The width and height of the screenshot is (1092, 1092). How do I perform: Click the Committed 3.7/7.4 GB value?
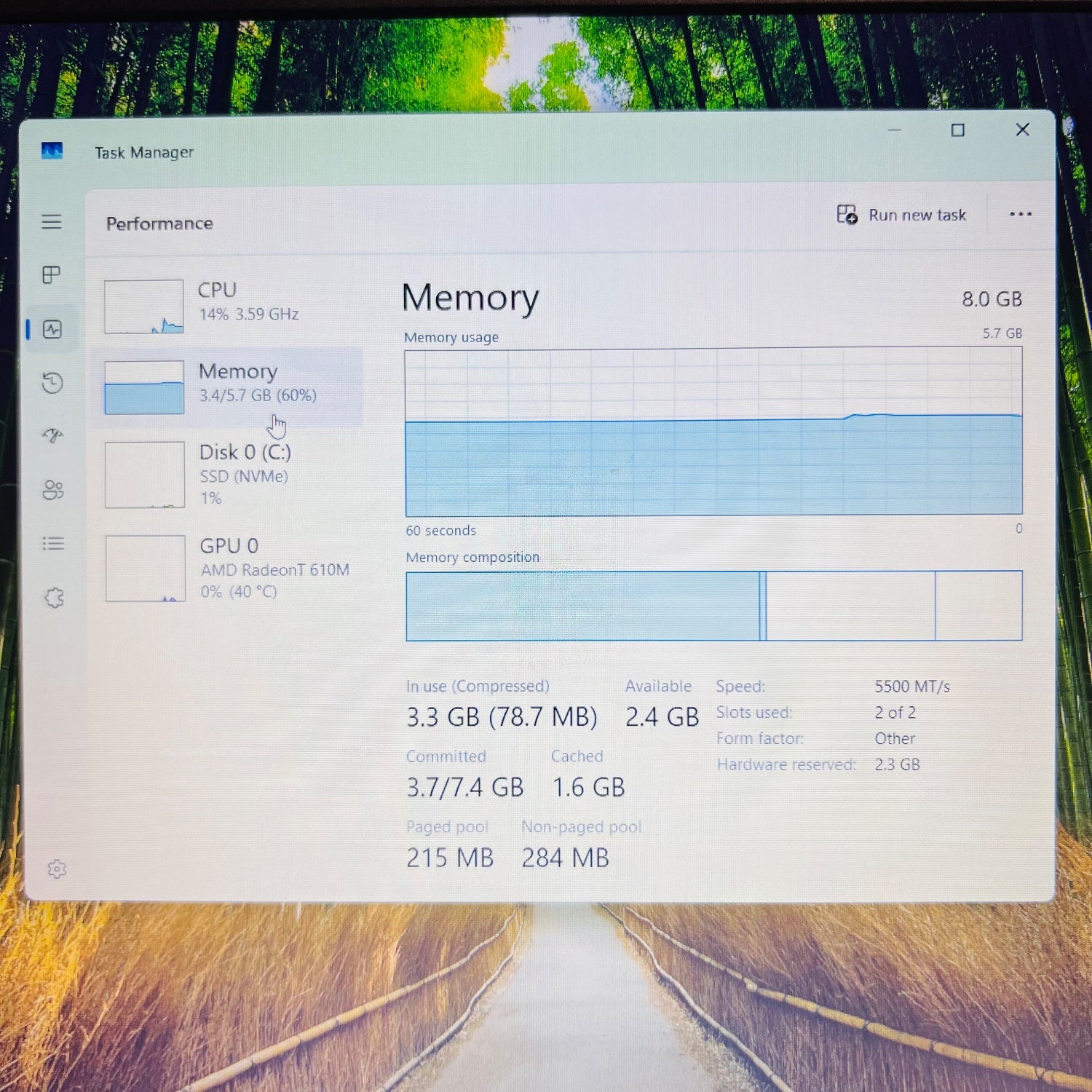tap(464, 787)
